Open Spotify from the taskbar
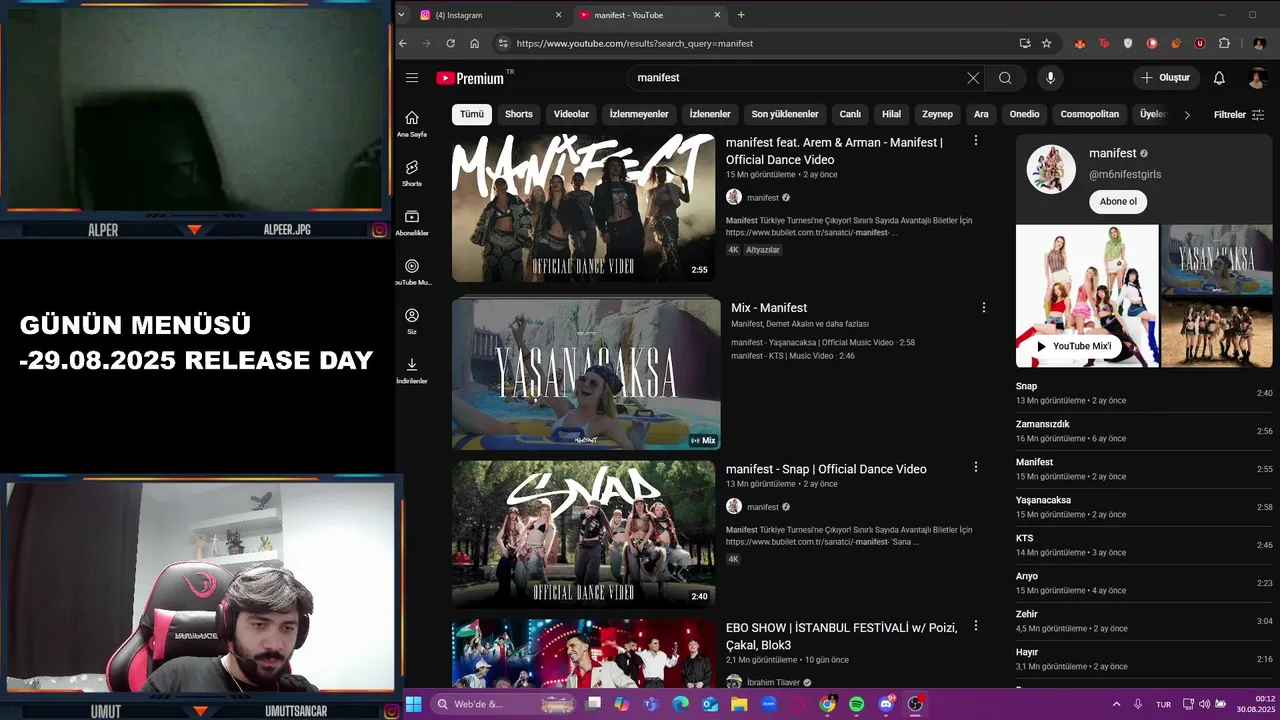 click(857, 704)
